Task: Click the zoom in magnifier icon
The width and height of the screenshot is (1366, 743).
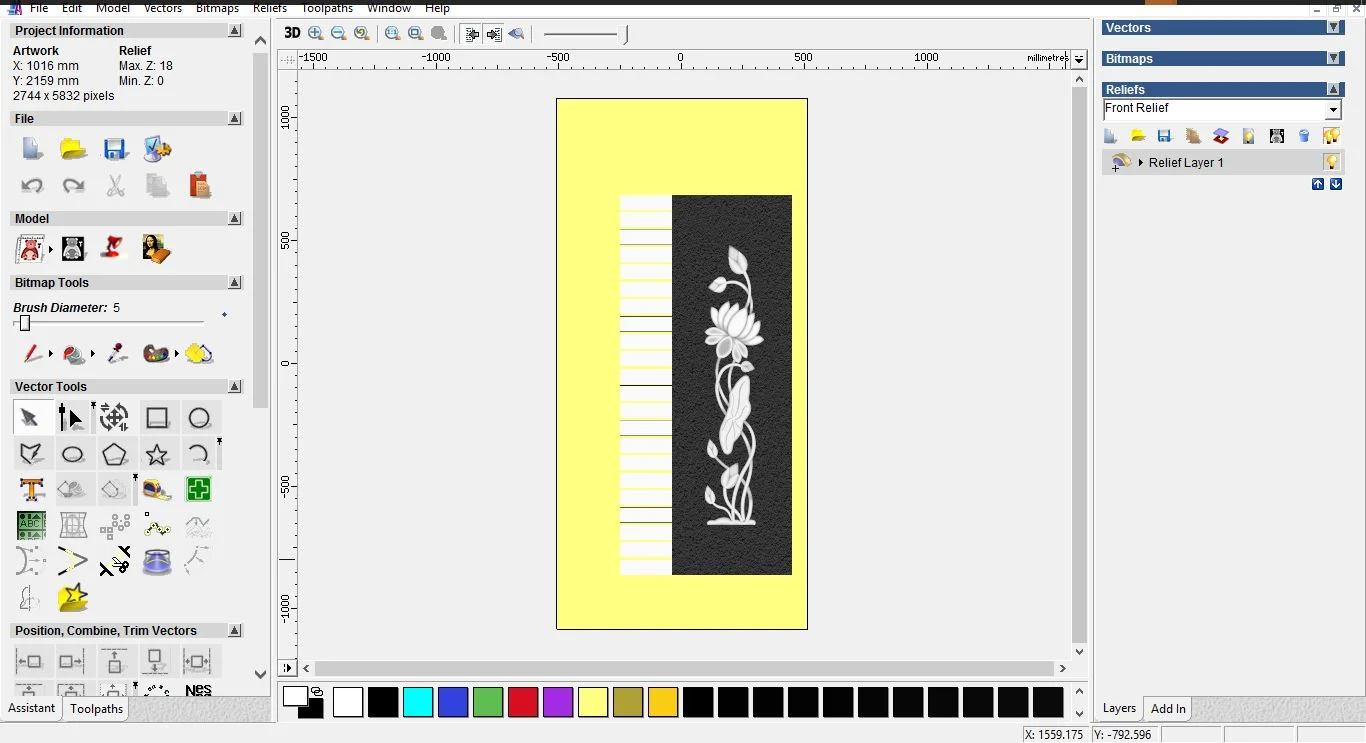Action: click(316, 33)
